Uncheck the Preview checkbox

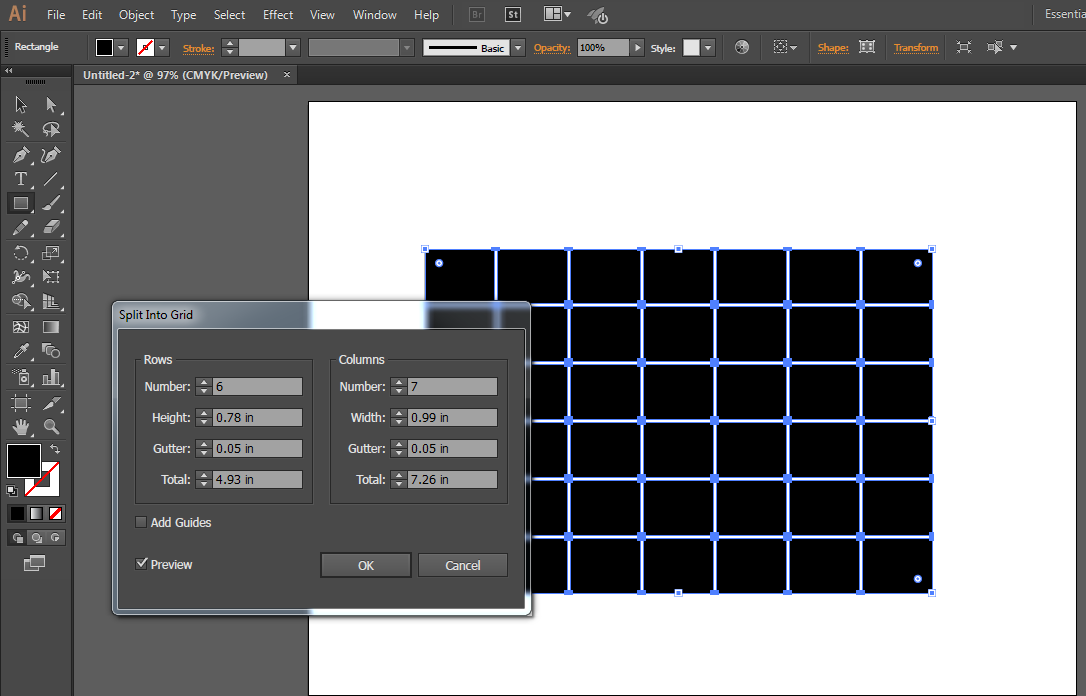point(142,564)
